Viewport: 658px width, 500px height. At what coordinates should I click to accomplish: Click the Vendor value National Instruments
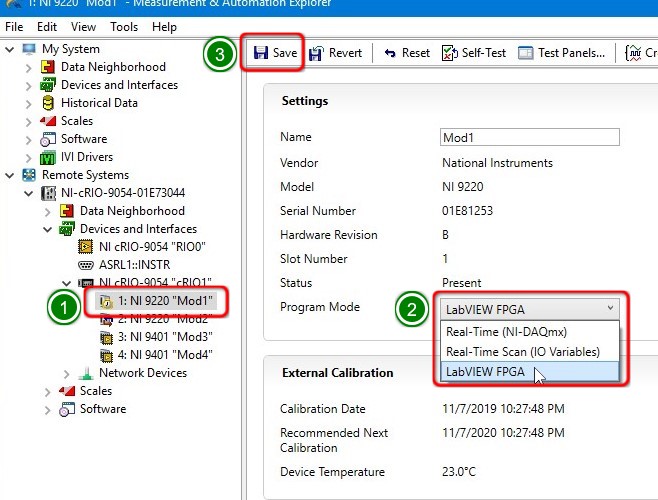click(x=497, y=163)
